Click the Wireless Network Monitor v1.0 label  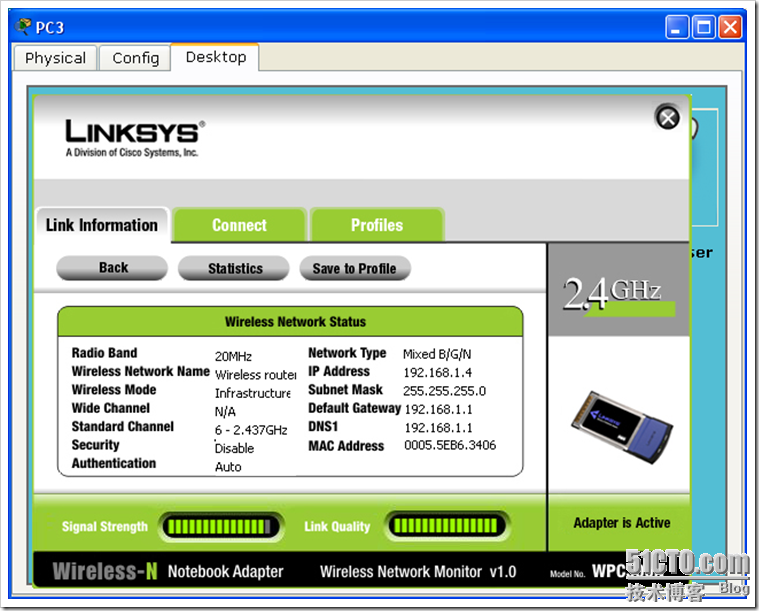coord(418,572)
